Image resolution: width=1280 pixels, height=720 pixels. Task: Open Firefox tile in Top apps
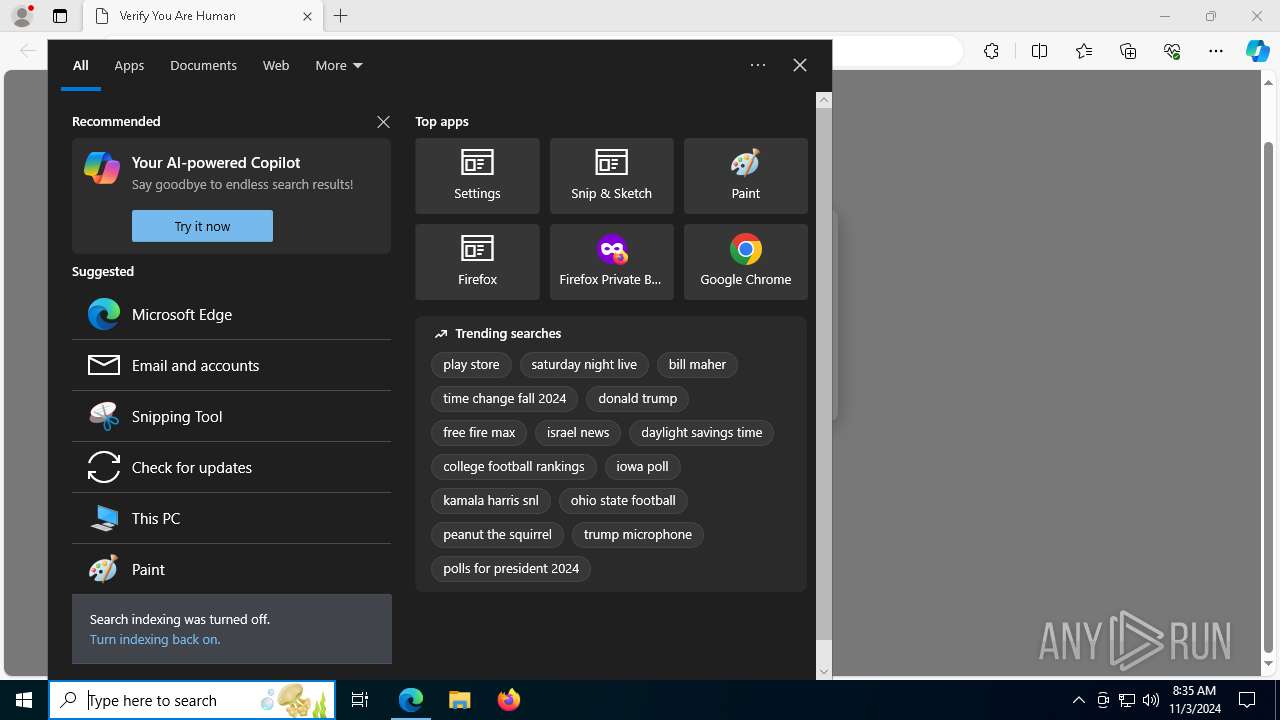point(477,262)
